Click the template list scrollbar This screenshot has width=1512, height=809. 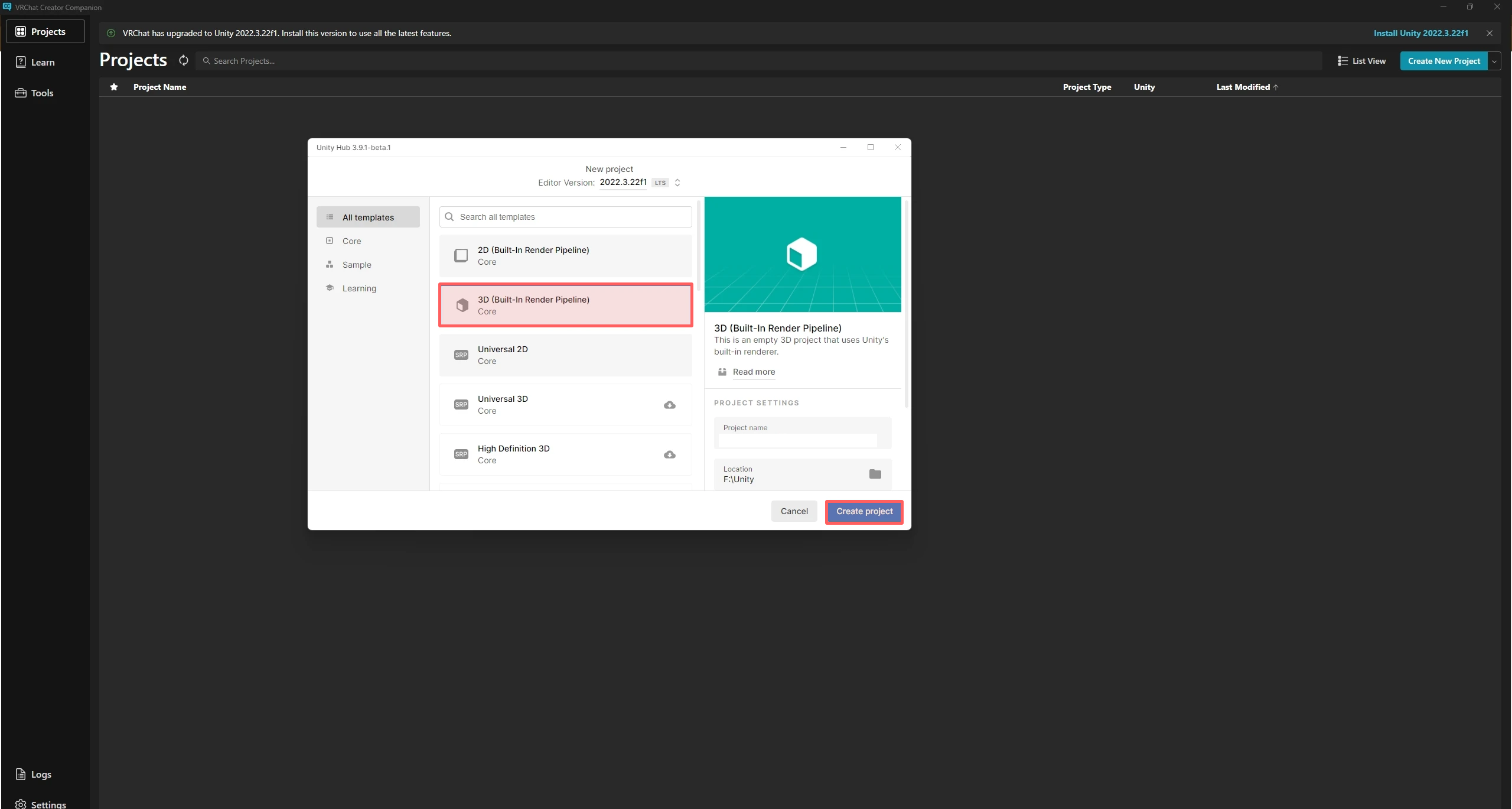click(x=699, y=246)
